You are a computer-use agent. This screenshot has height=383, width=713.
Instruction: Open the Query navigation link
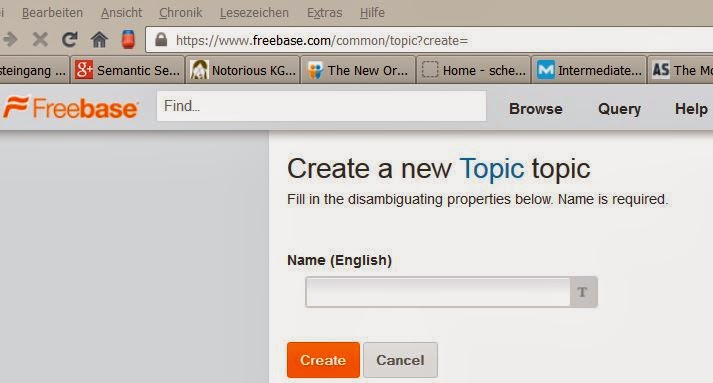619,109
